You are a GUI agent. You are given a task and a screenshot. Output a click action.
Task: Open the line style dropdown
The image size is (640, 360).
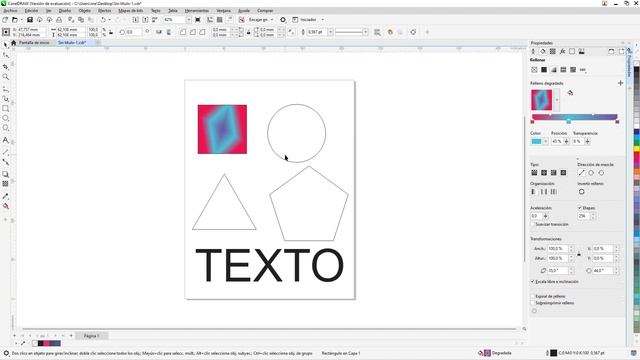[365, 32]
